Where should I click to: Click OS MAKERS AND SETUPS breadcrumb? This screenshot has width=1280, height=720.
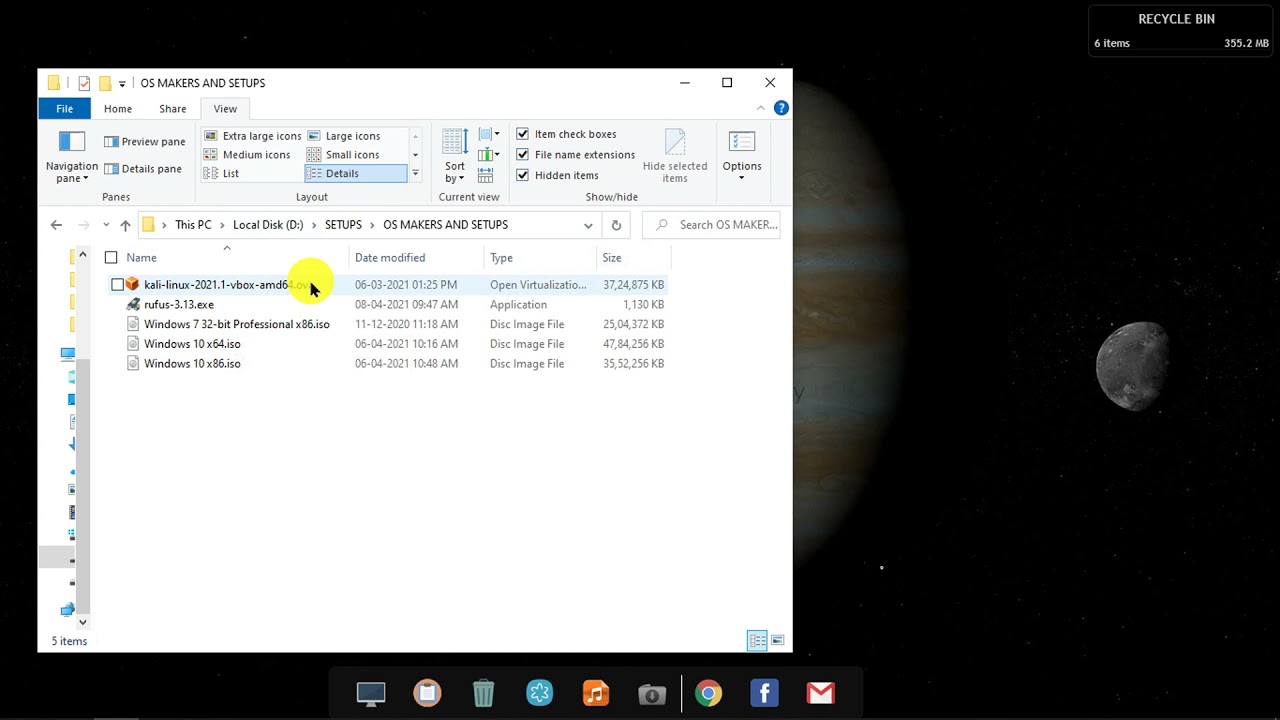446,225
